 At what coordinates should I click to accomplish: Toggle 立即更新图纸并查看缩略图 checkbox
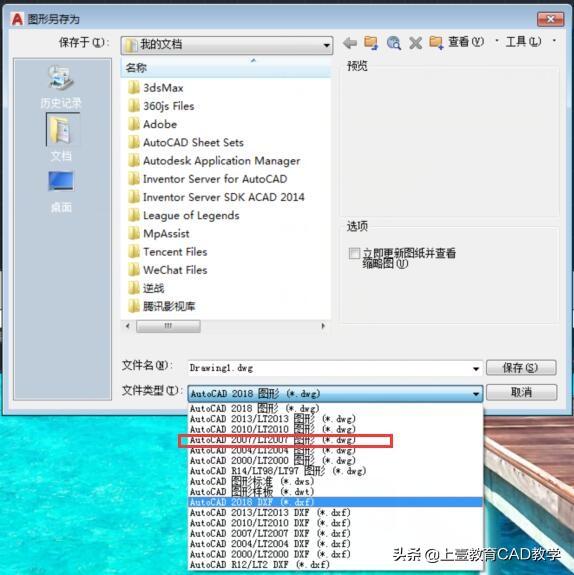click(x=354, y=253)
